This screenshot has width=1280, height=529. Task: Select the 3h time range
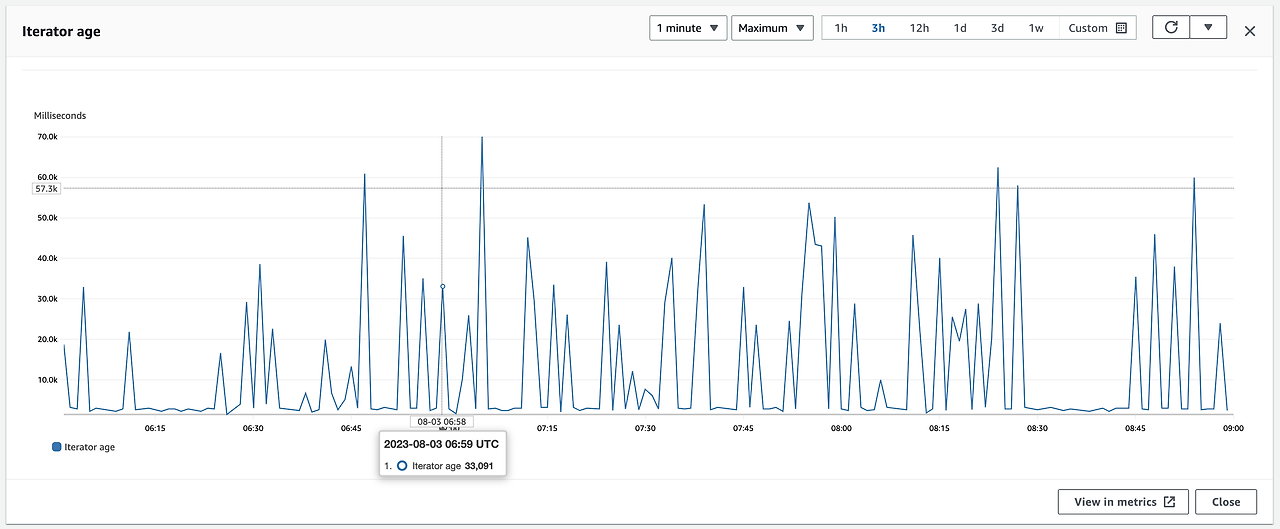(878, 28)
